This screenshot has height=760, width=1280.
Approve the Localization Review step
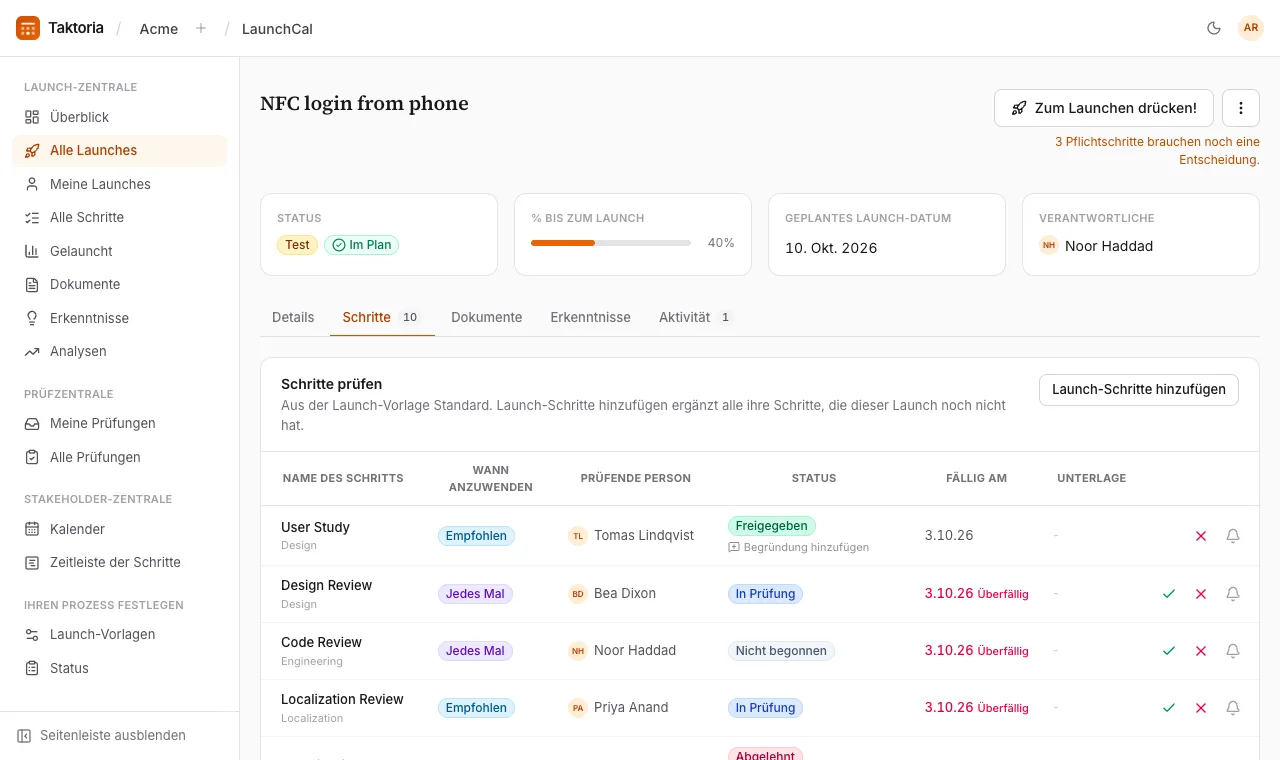click(x=1169, y=708)
